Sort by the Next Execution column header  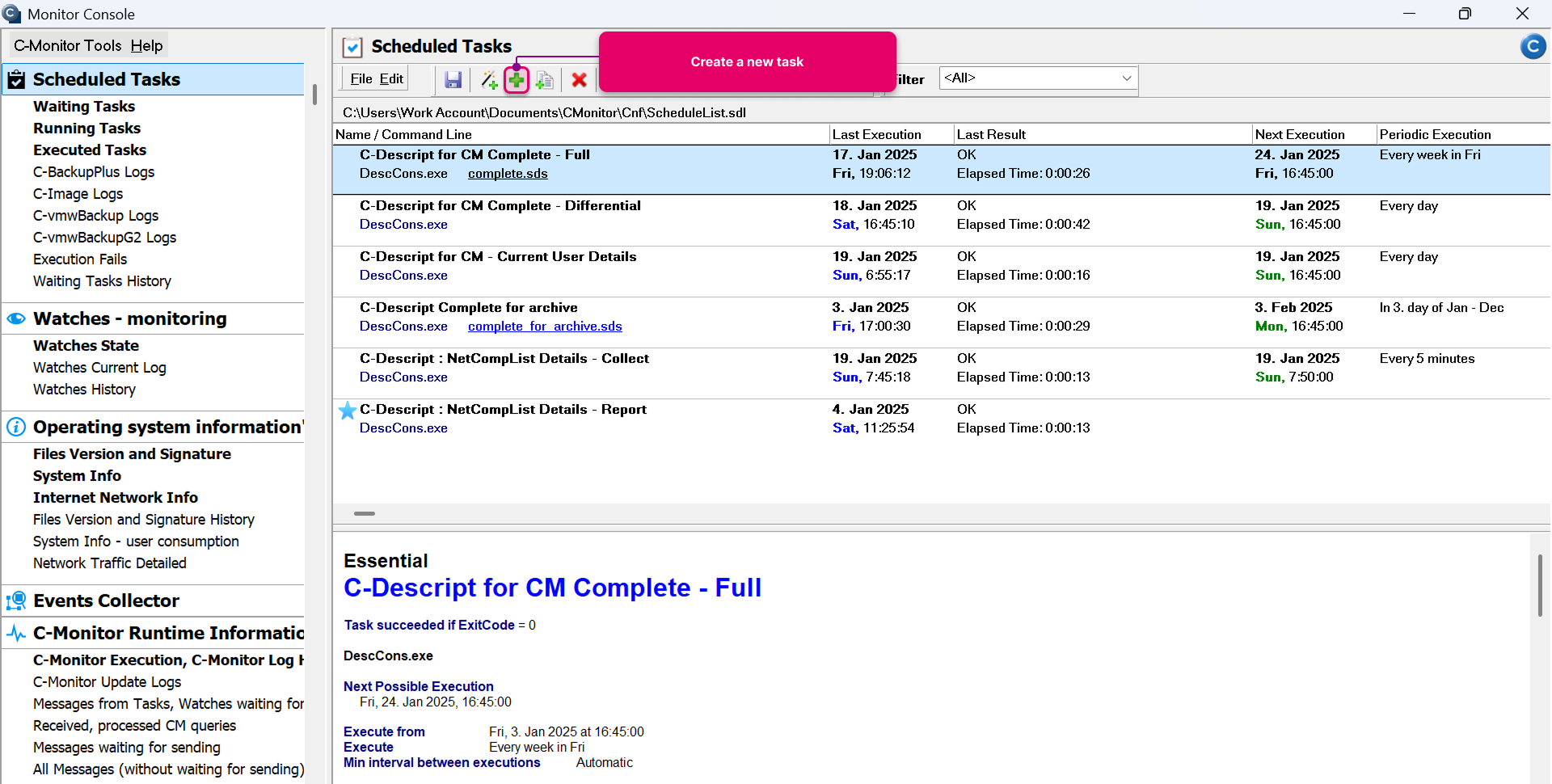(x=1314, y=134)
